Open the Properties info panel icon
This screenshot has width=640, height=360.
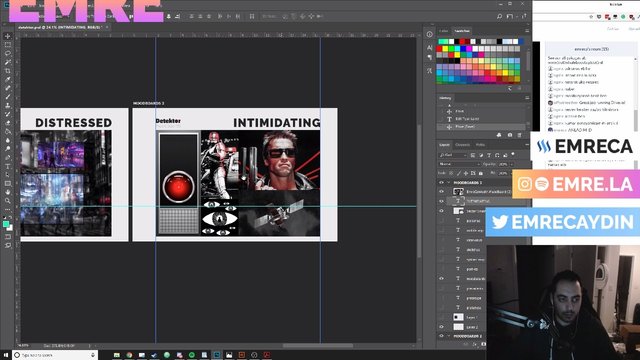[429, 34]
